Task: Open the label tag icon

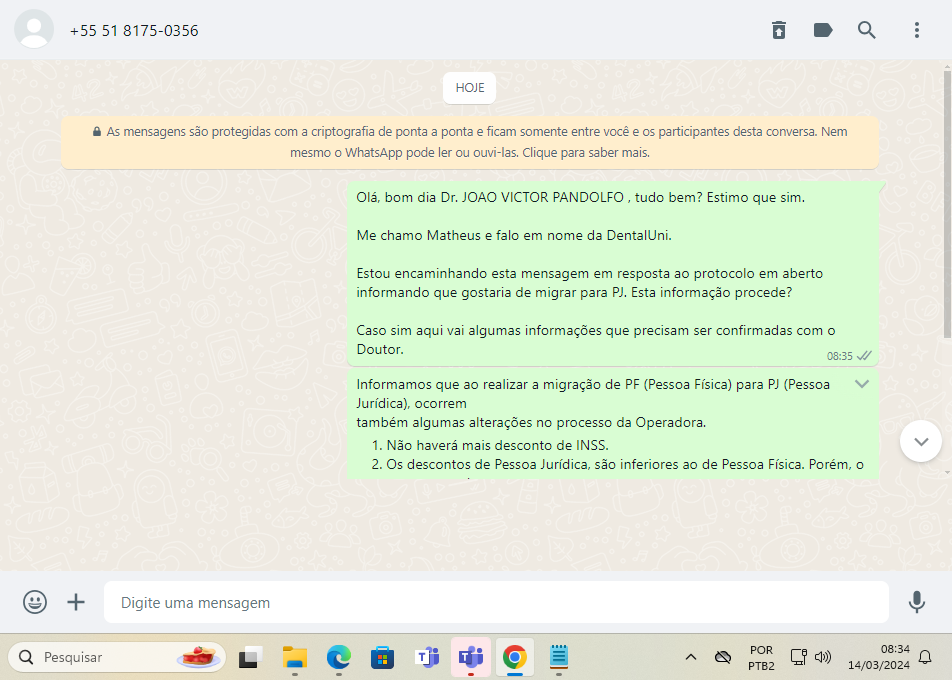Action: point(823,30)
